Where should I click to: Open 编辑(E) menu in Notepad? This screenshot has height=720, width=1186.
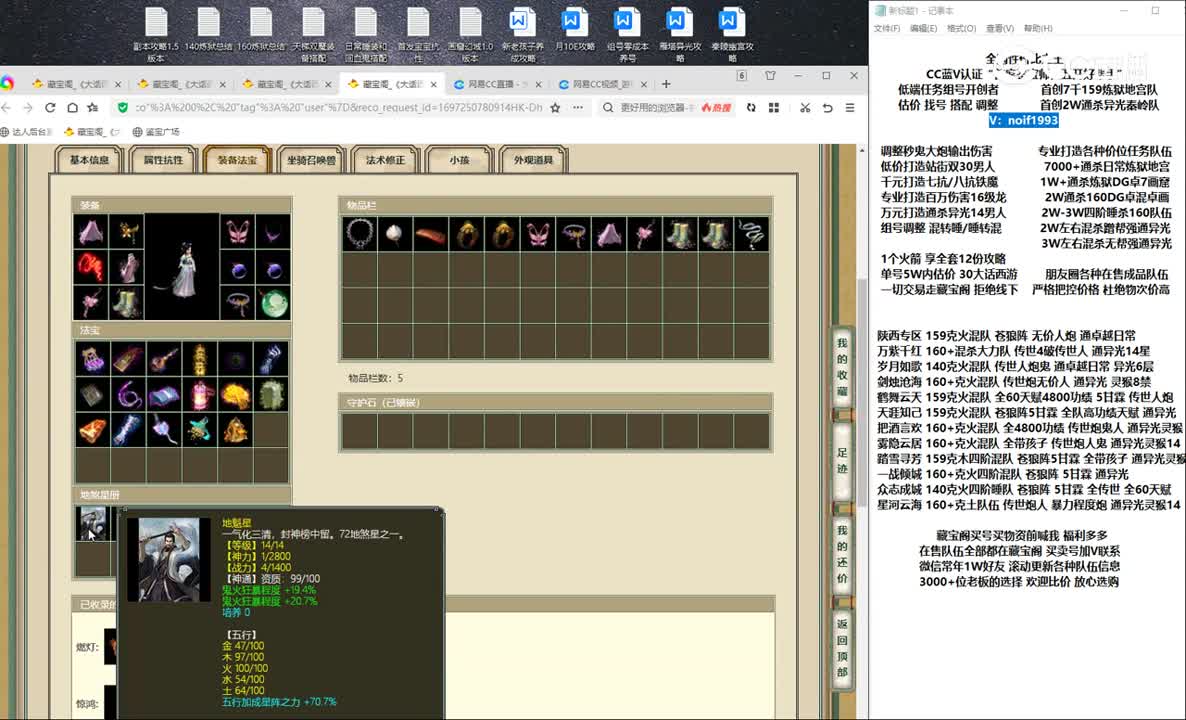[924, 29]
